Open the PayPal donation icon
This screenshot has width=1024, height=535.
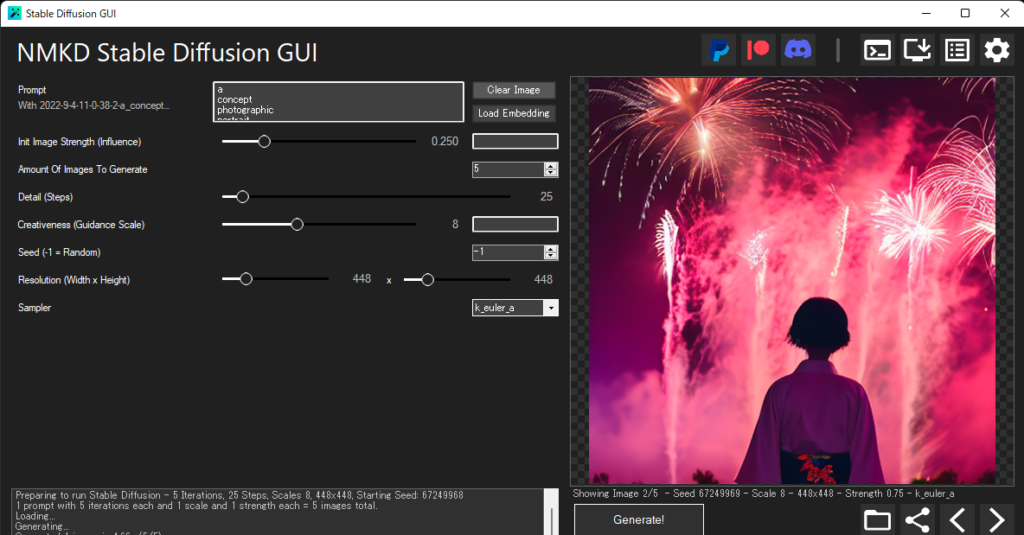click(719, 50)
